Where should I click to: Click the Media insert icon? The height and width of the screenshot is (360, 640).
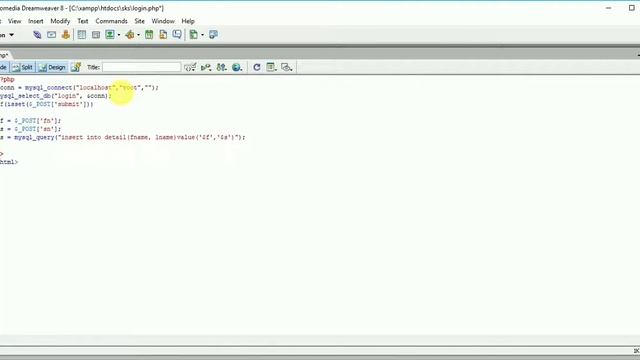pos(130,35)
